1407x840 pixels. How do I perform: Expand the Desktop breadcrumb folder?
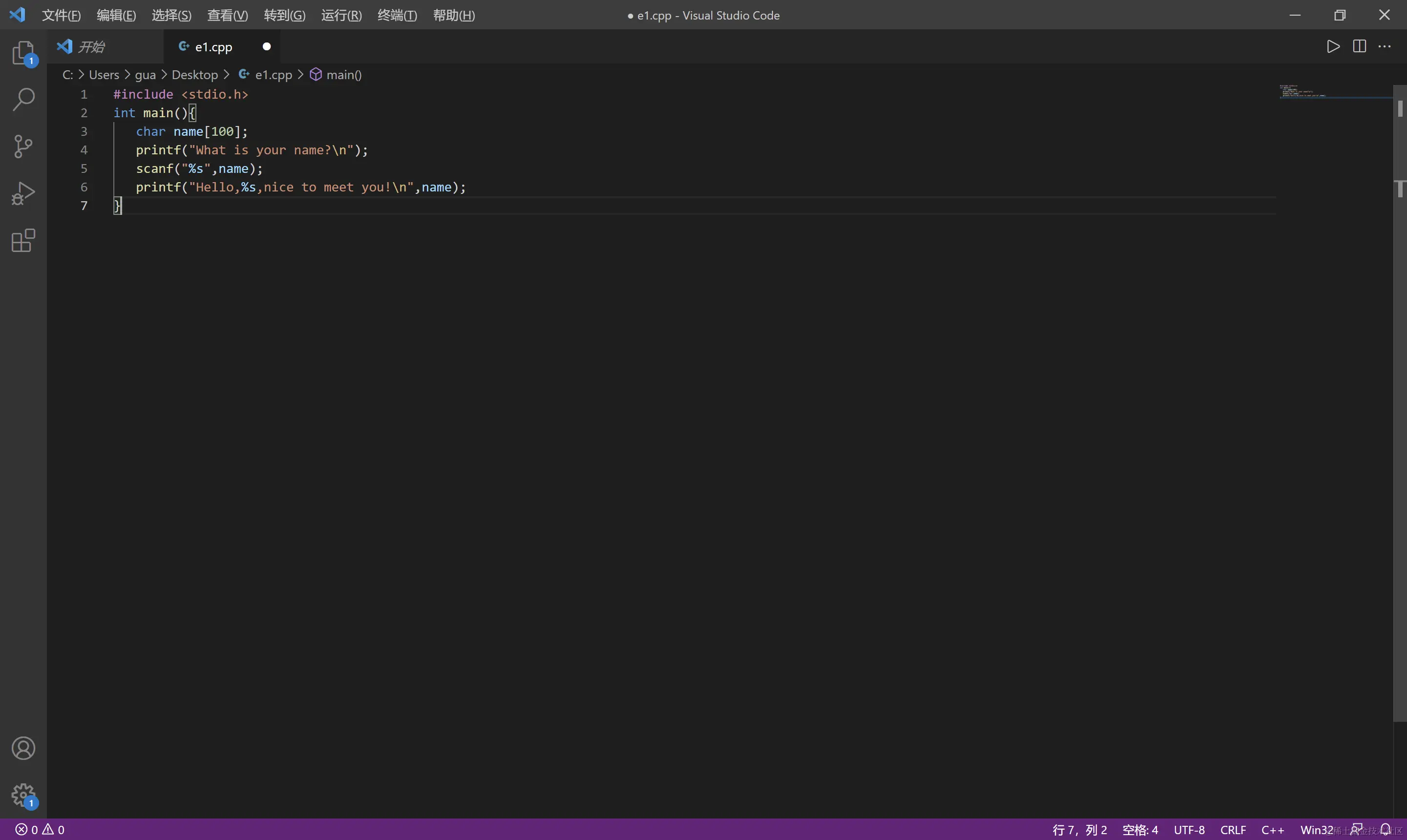(x=194, y=75)
